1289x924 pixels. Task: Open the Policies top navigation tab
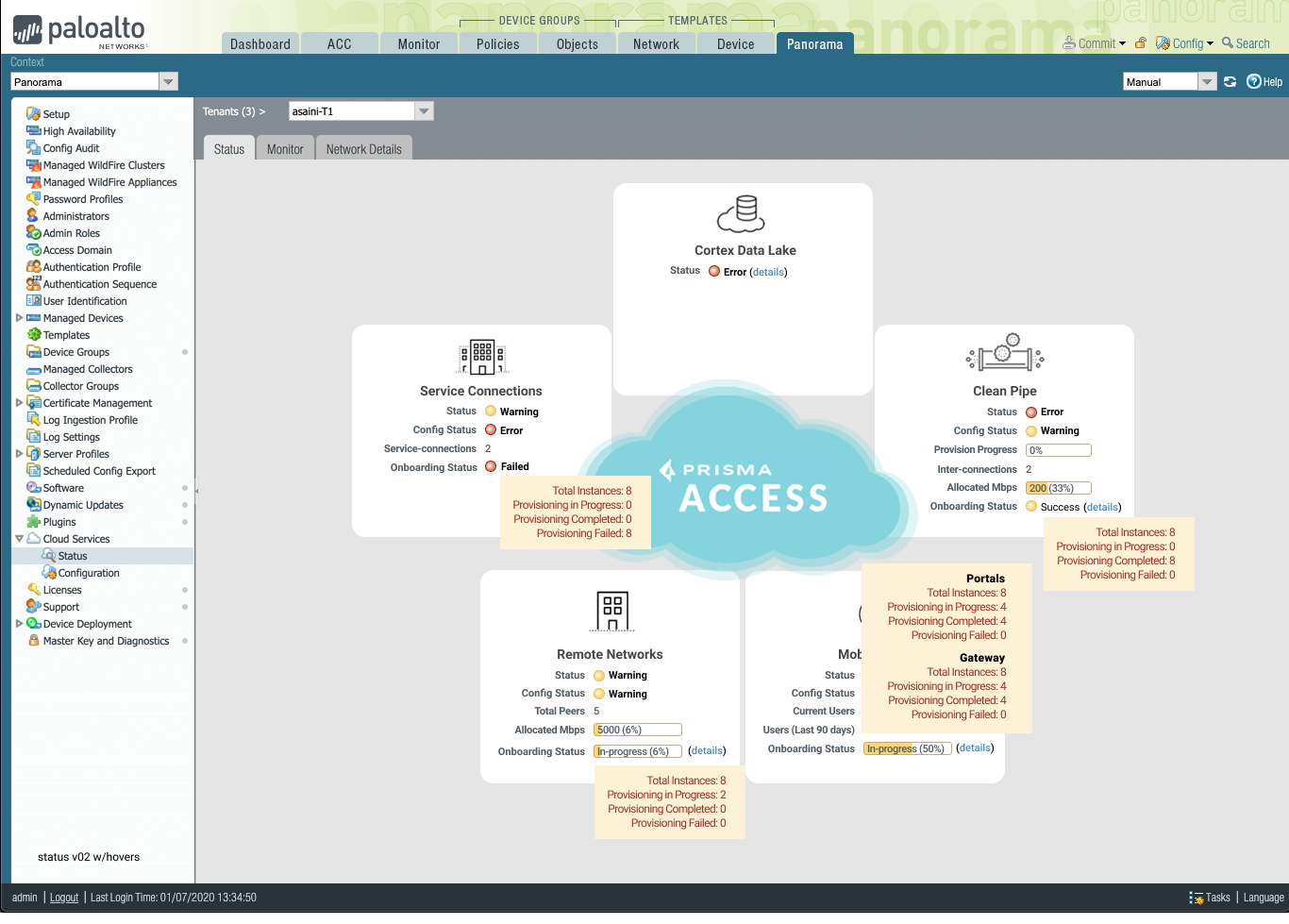click(497, 43)
